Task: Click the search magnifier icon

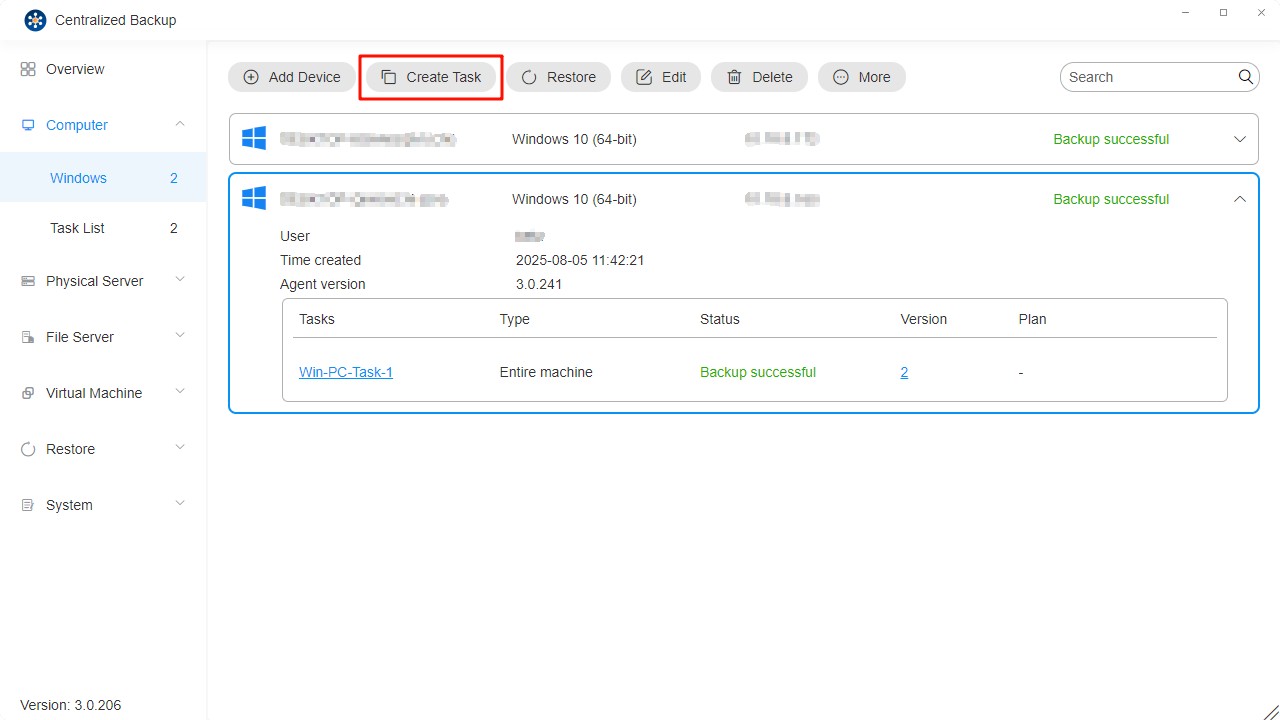Action: pos(1245,76)
